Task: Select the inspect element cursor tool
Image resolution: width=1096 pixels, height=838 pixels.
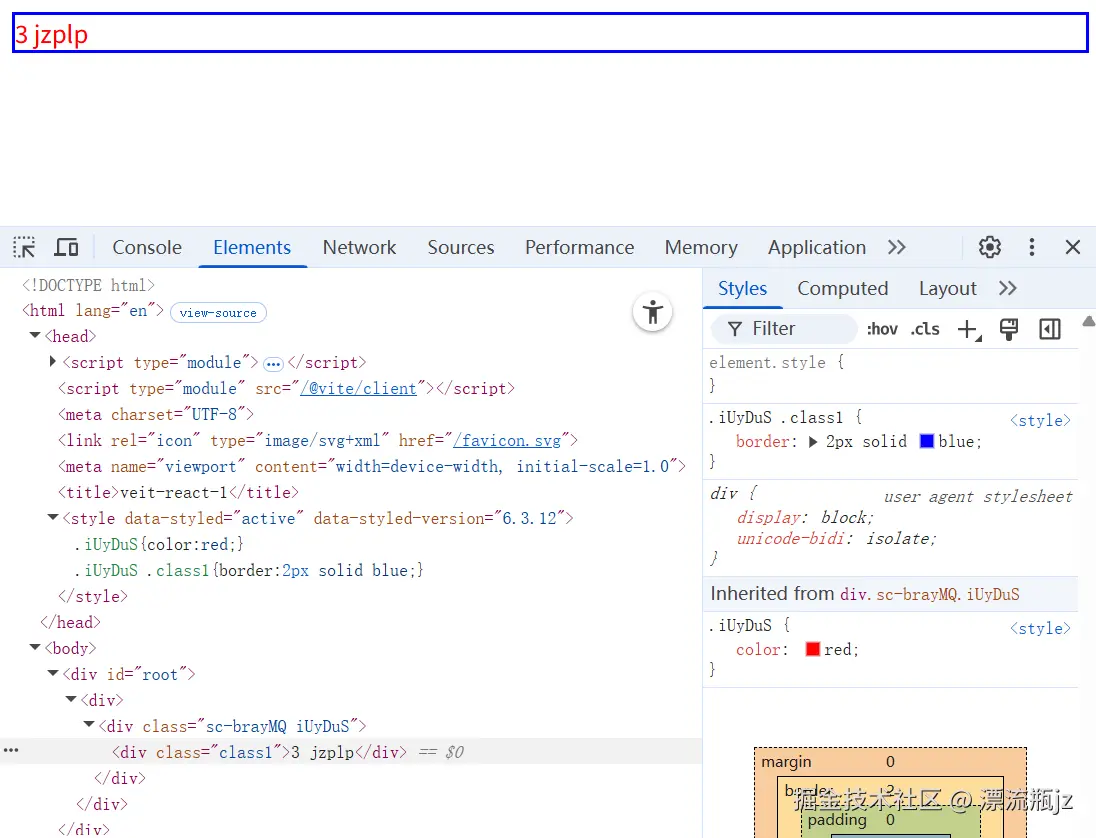Action: pos(23,246)
